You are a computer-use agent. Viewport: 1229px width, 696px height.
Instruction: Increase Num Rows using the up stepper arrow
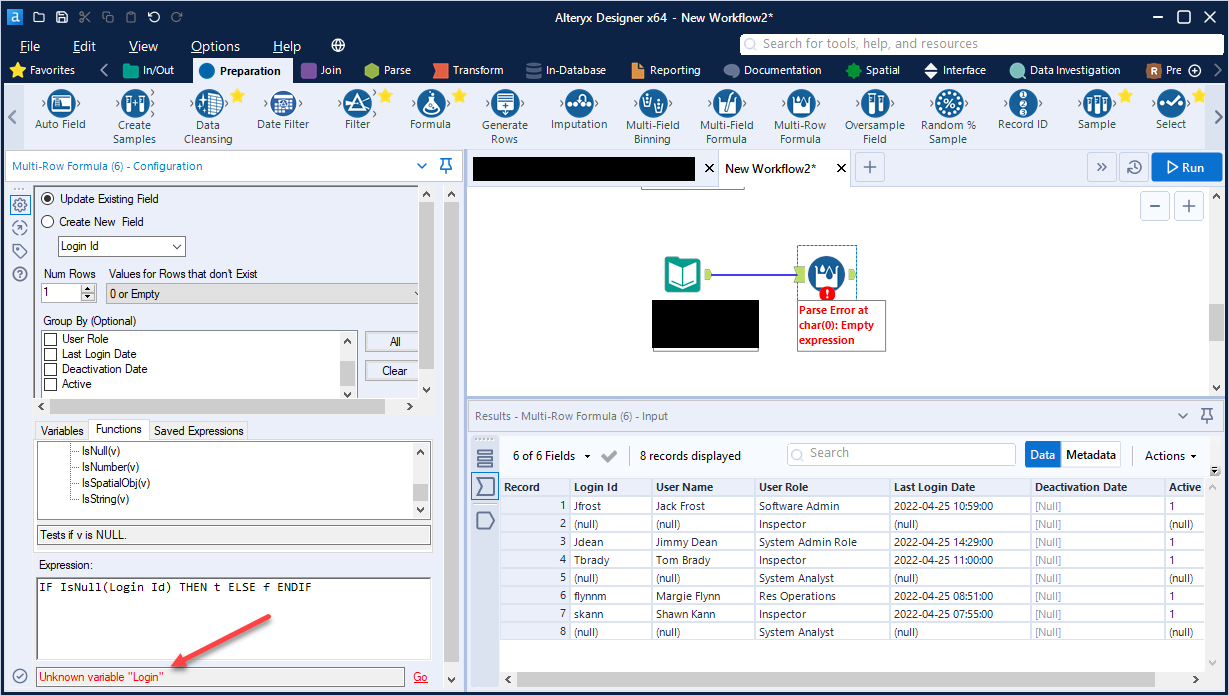88,288
